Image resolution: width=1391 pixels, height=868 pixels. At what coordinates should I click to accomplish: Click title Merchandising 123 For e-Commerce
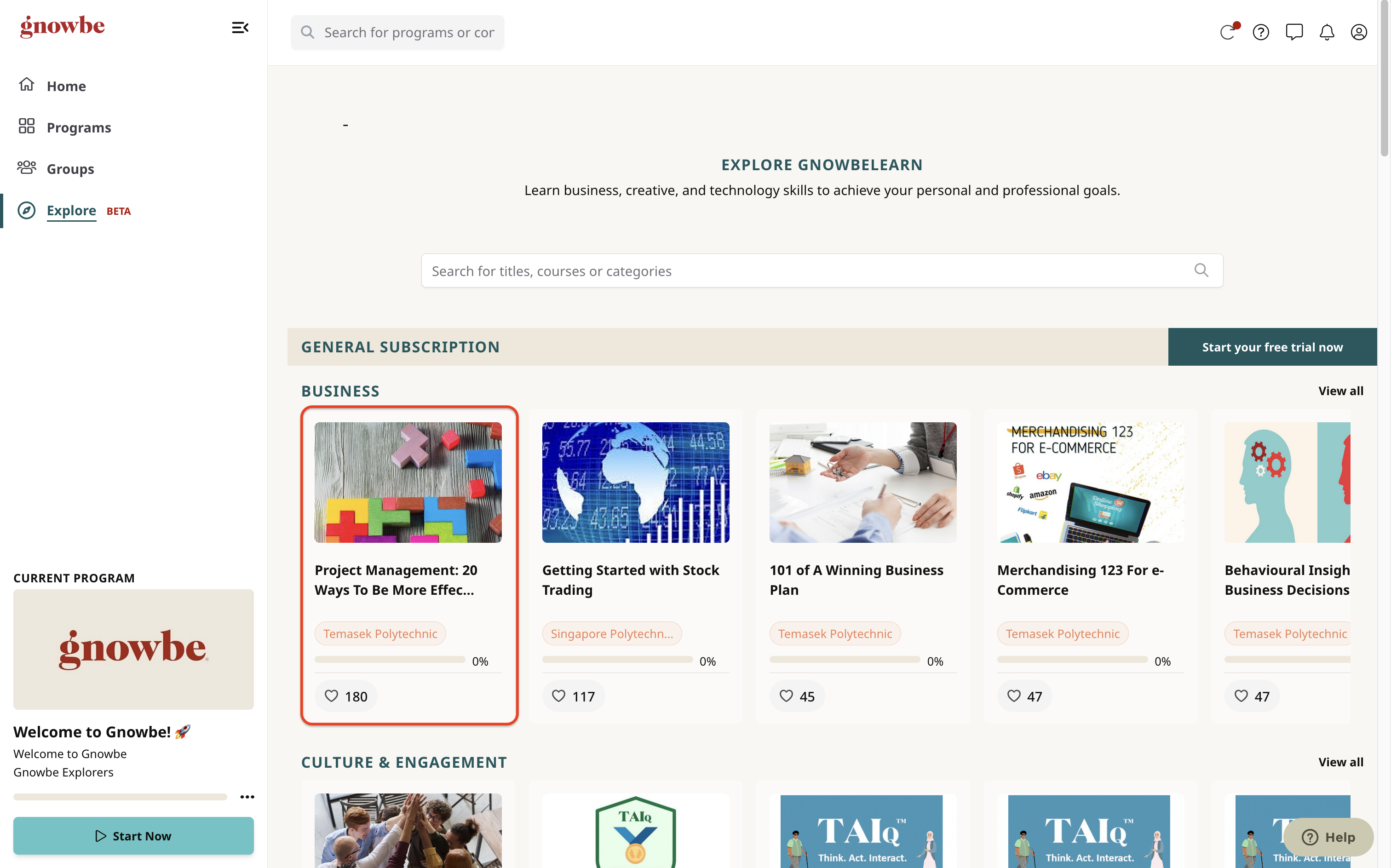click(1081, 580)
